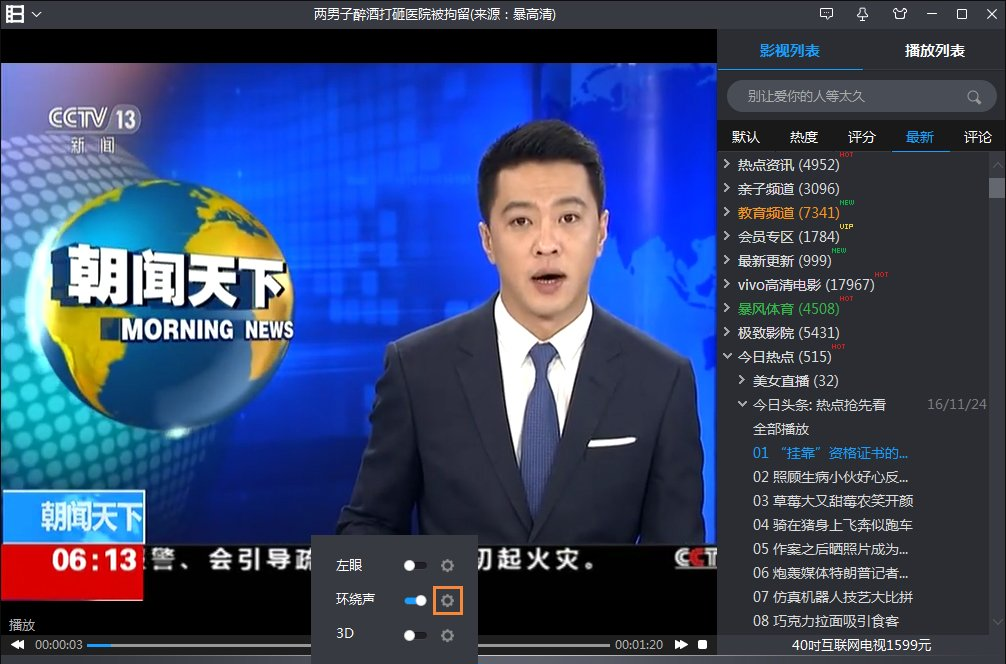The width and height of the screenshot is (1006, 664).
Task: Open settings gear for 环绕声
Action: 448,600
